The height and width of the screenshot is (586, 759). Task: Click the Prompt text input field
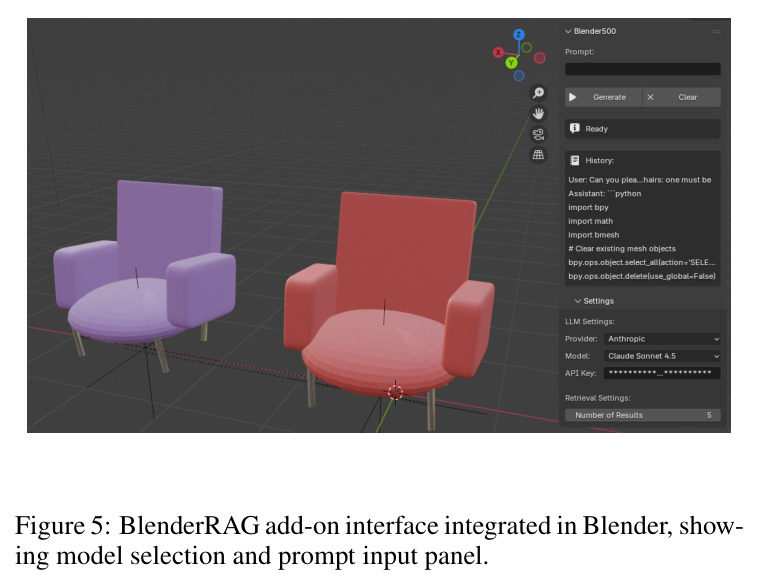pos(643,69)
